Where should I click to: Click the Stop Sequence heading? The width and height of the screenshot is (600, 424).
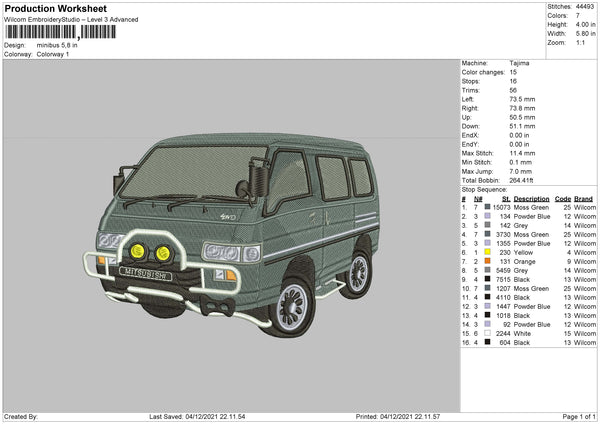point(485,189)
